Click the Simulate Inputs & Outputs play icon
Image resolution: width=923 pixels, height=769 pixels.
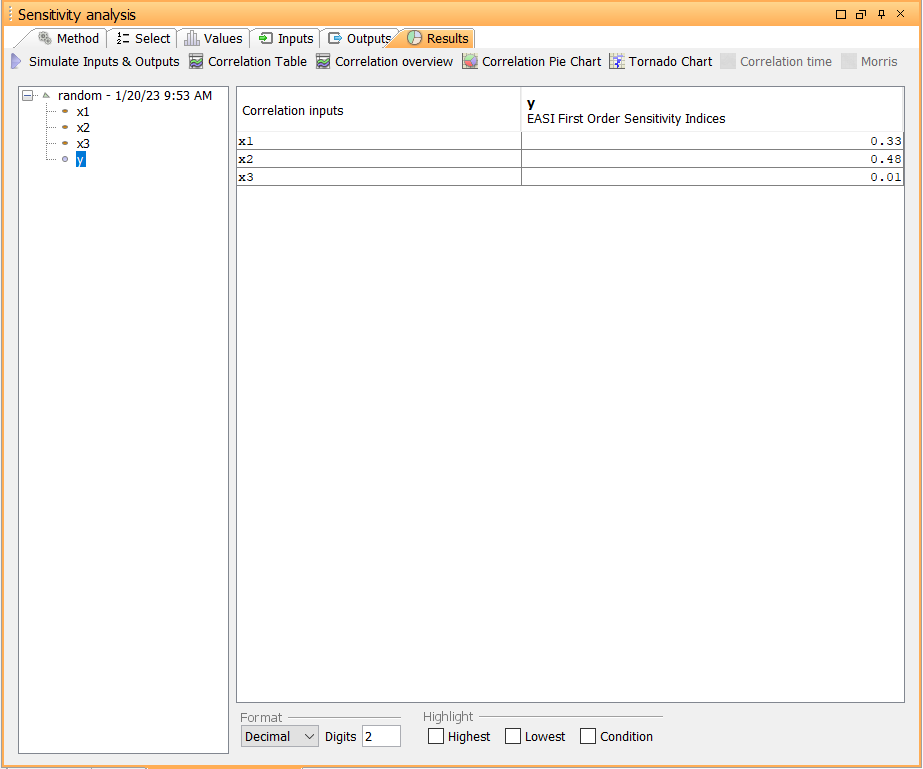coord(16,61)
